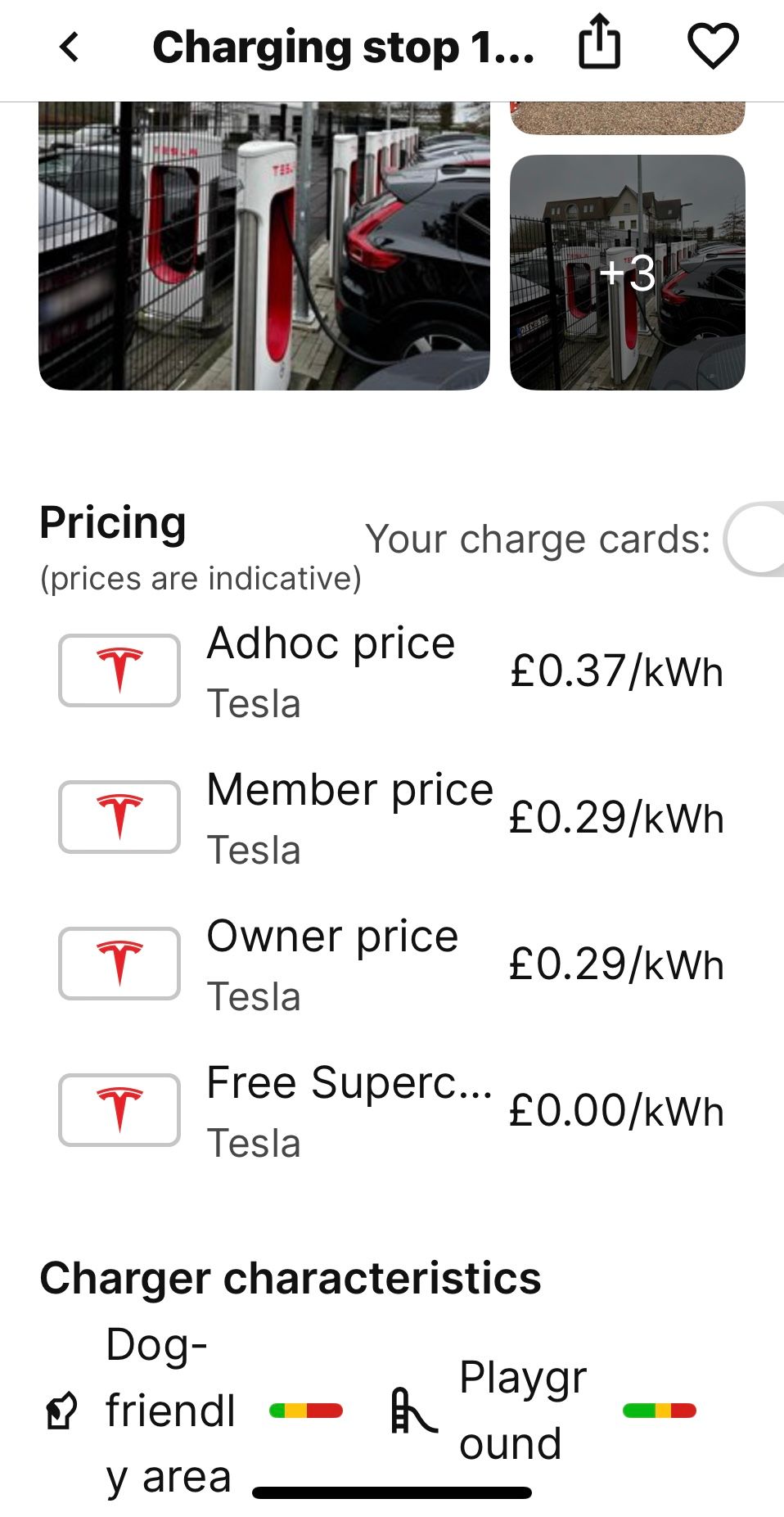The width and height of the screenshot is (784, 1517).
Task: Click Tesla logo beside Free Supercharging
Action: [119, 1110]
